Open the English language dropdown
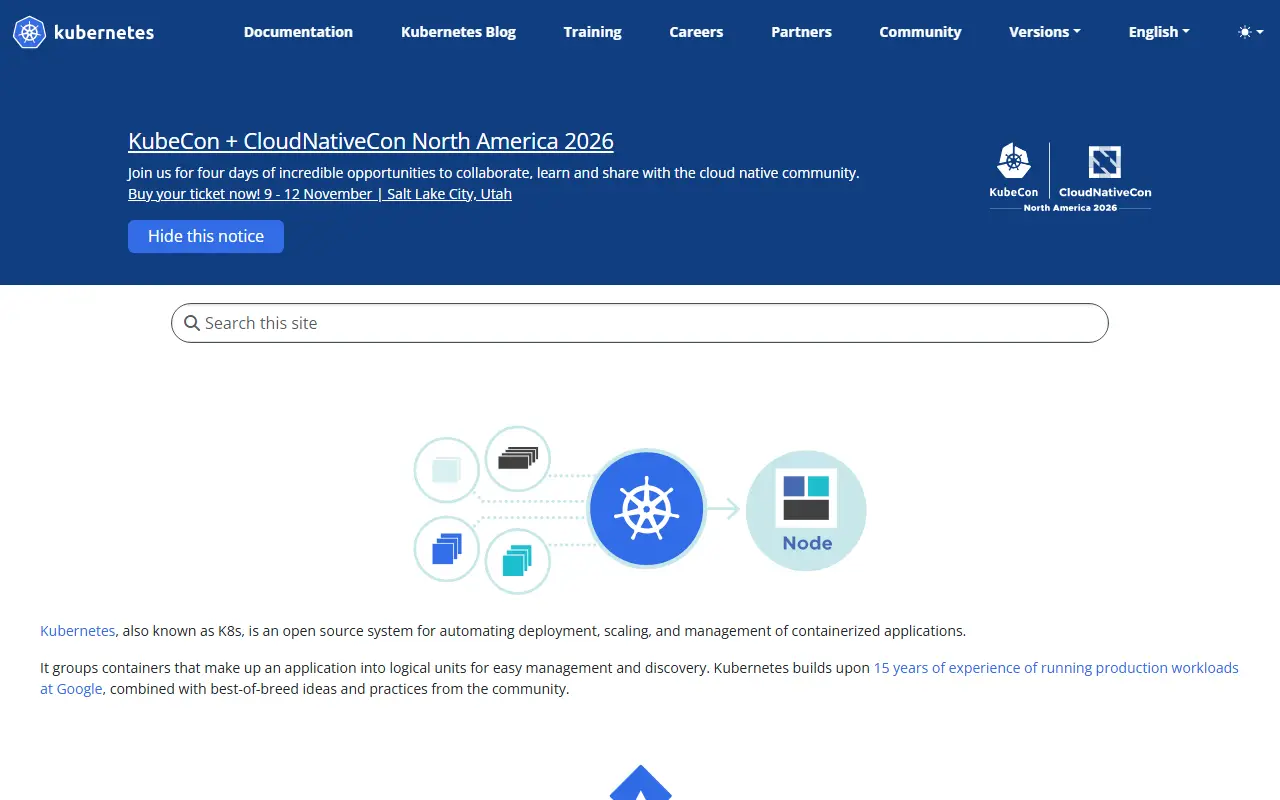1280x800 pixels. tap(1159, 32)
